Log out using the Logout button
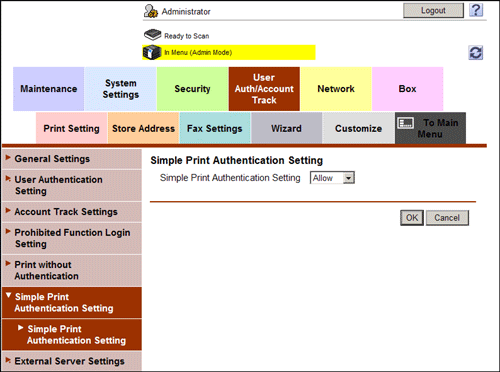Image resolution: width=500 pixels, height=372 pixels. [x=433, y=10]
